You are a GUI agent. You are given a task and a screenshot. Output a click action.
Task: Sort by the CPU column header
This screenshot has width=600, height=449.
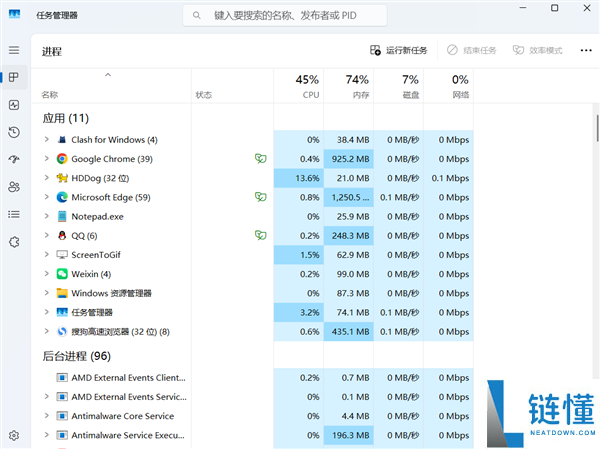point(299,86)
